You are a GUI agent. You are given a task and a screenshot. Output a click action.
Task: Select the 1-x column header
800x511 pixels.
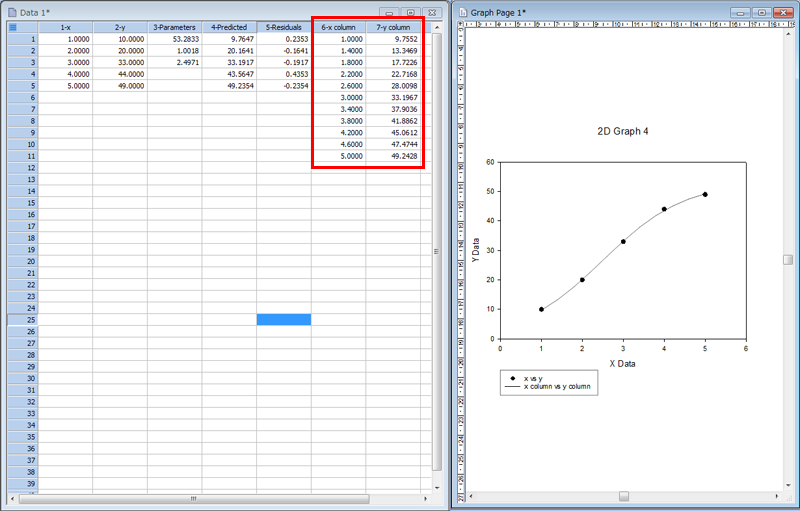pos(65,28)
